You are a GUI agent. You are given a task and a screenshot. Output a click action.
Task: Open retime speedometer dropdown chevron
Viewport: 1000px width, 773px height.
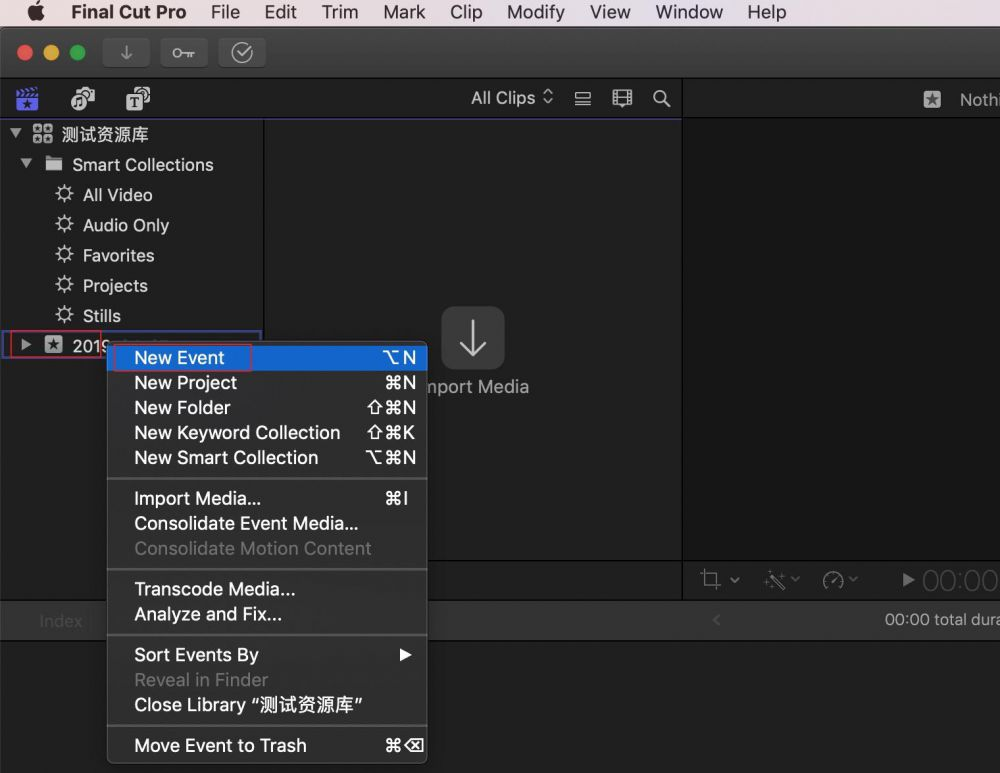coord(853,579)
